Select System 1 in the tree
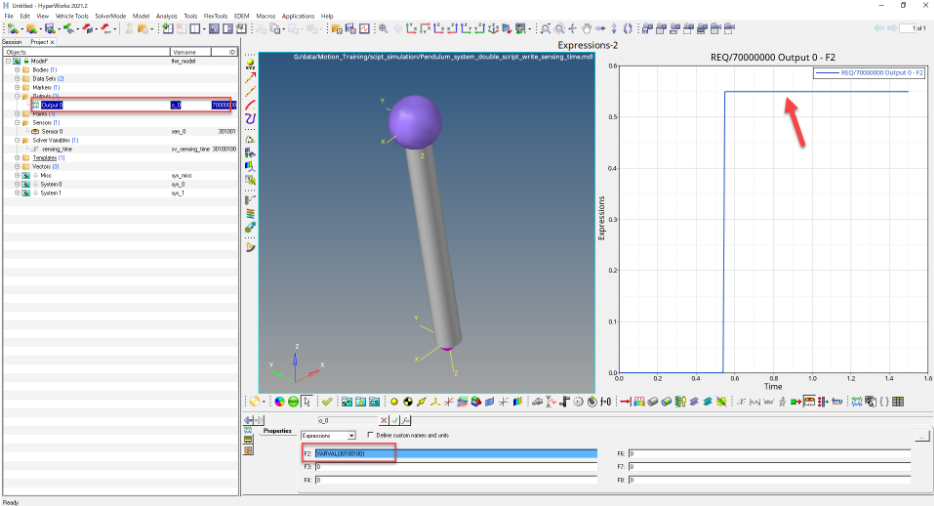Viewport: 934px width, 506px height. tap(51, 193)
